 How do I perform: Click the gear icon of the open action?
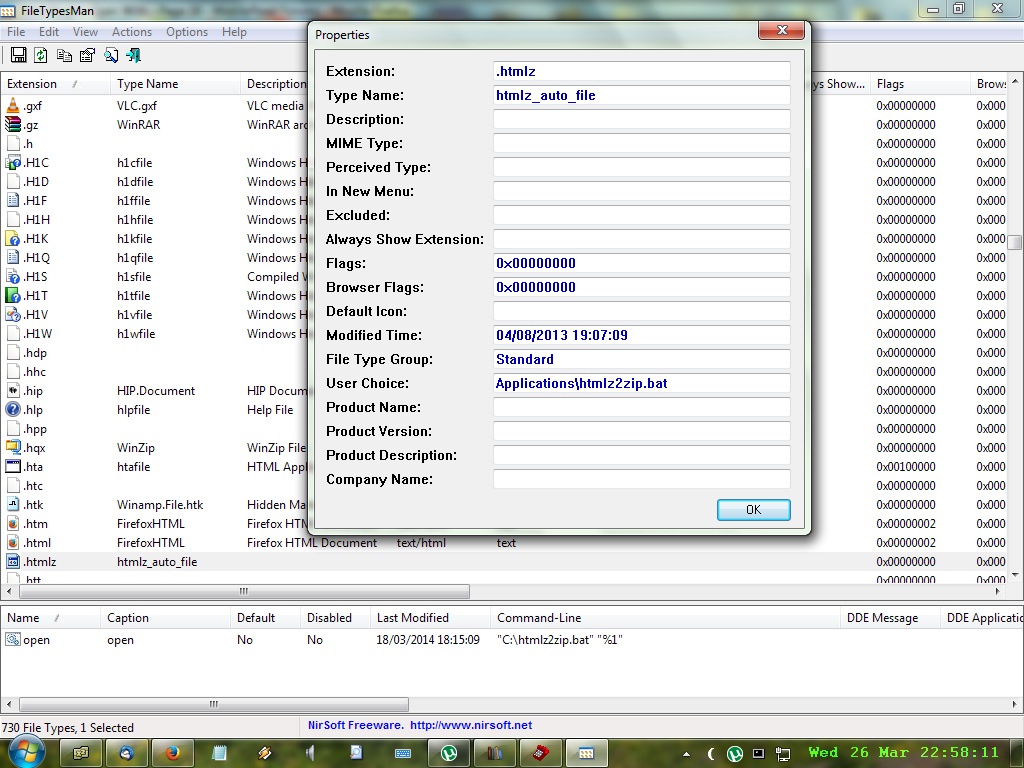pos(12,639)
